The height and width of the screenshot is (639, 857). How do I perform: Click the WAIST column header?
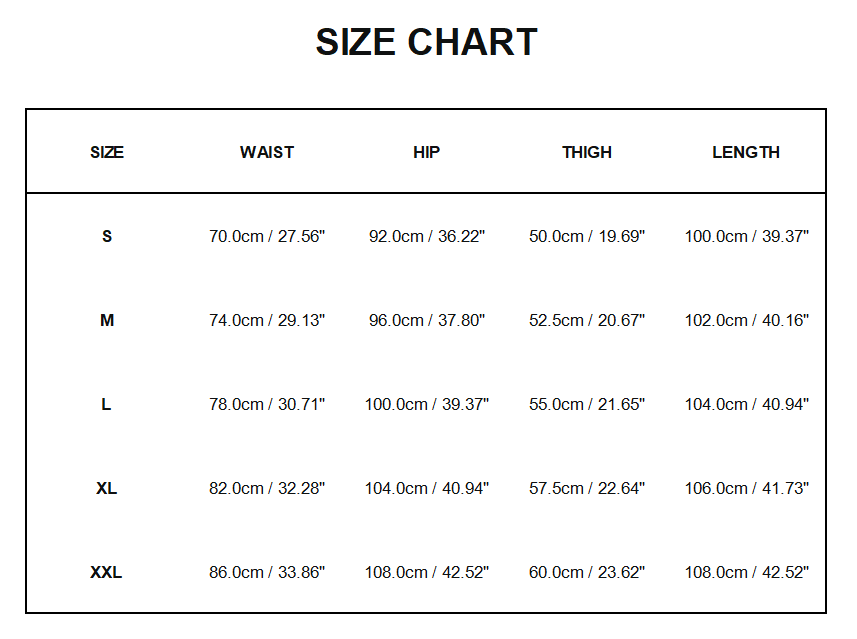(x=267, y=153)
